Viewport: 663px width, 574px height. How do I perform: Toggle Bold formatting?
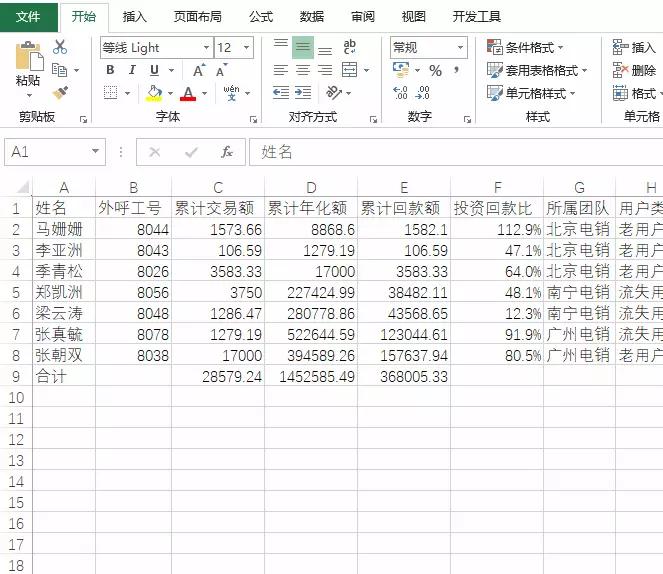click(110, 70)
